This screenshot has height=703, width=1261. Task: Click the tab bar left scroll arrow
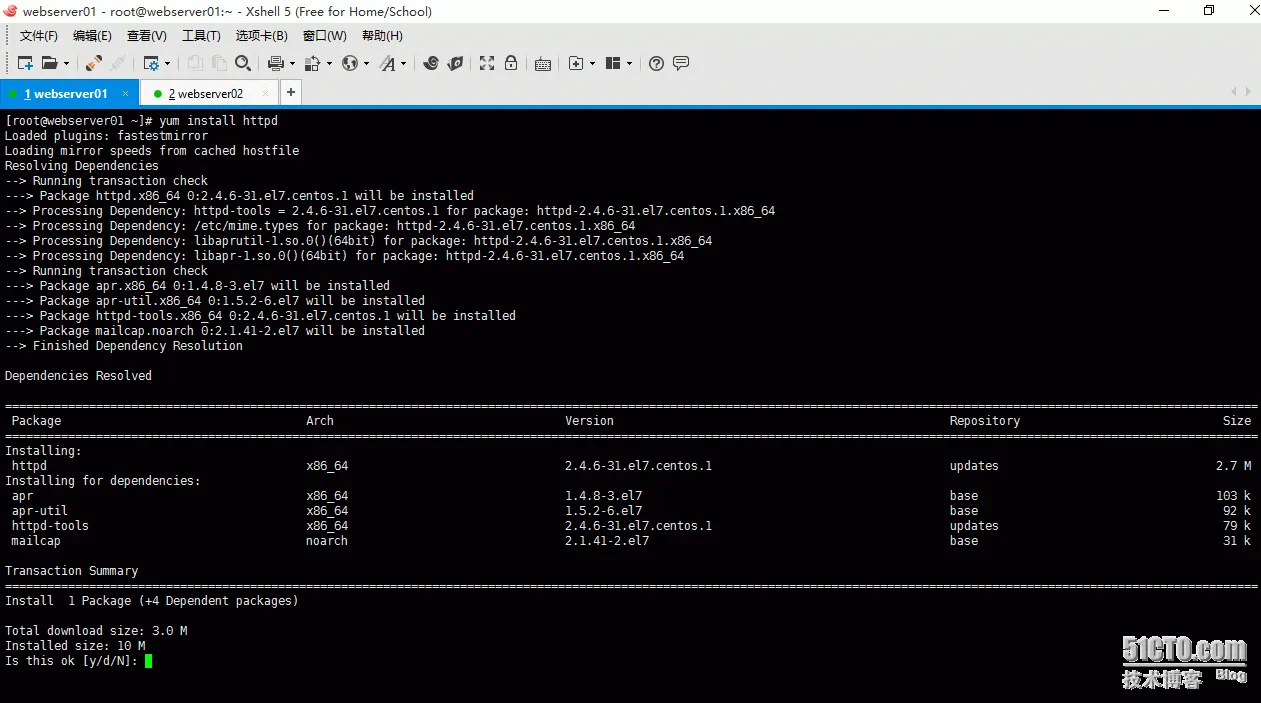tap(1234, 92)
